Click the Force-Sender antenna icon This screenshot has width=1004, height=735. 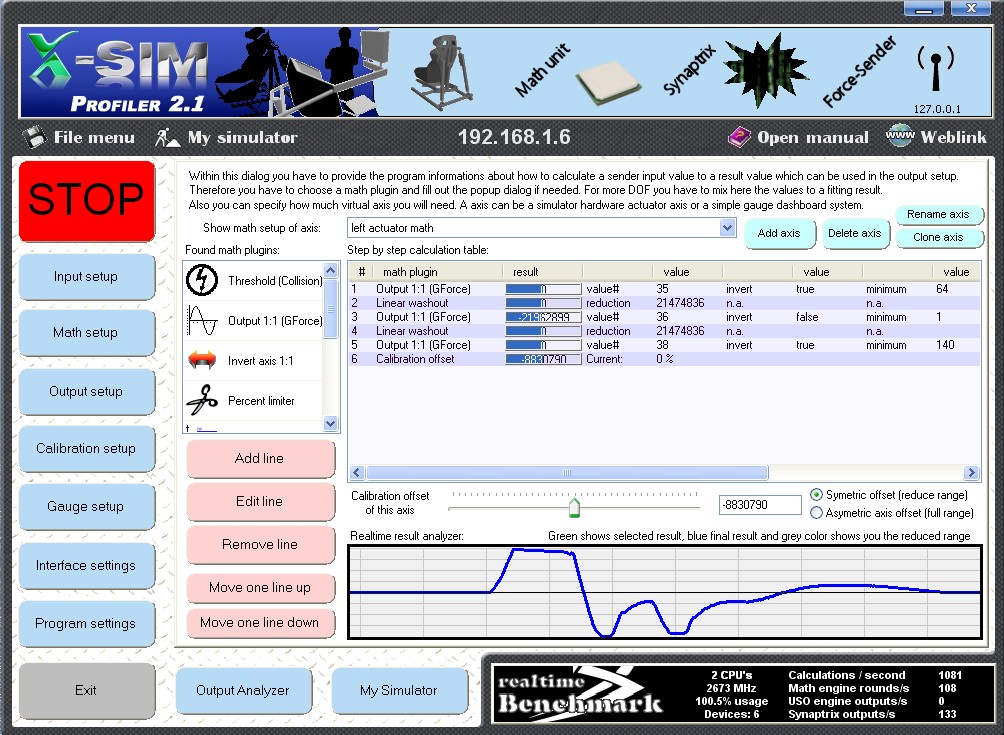[935, 69]
